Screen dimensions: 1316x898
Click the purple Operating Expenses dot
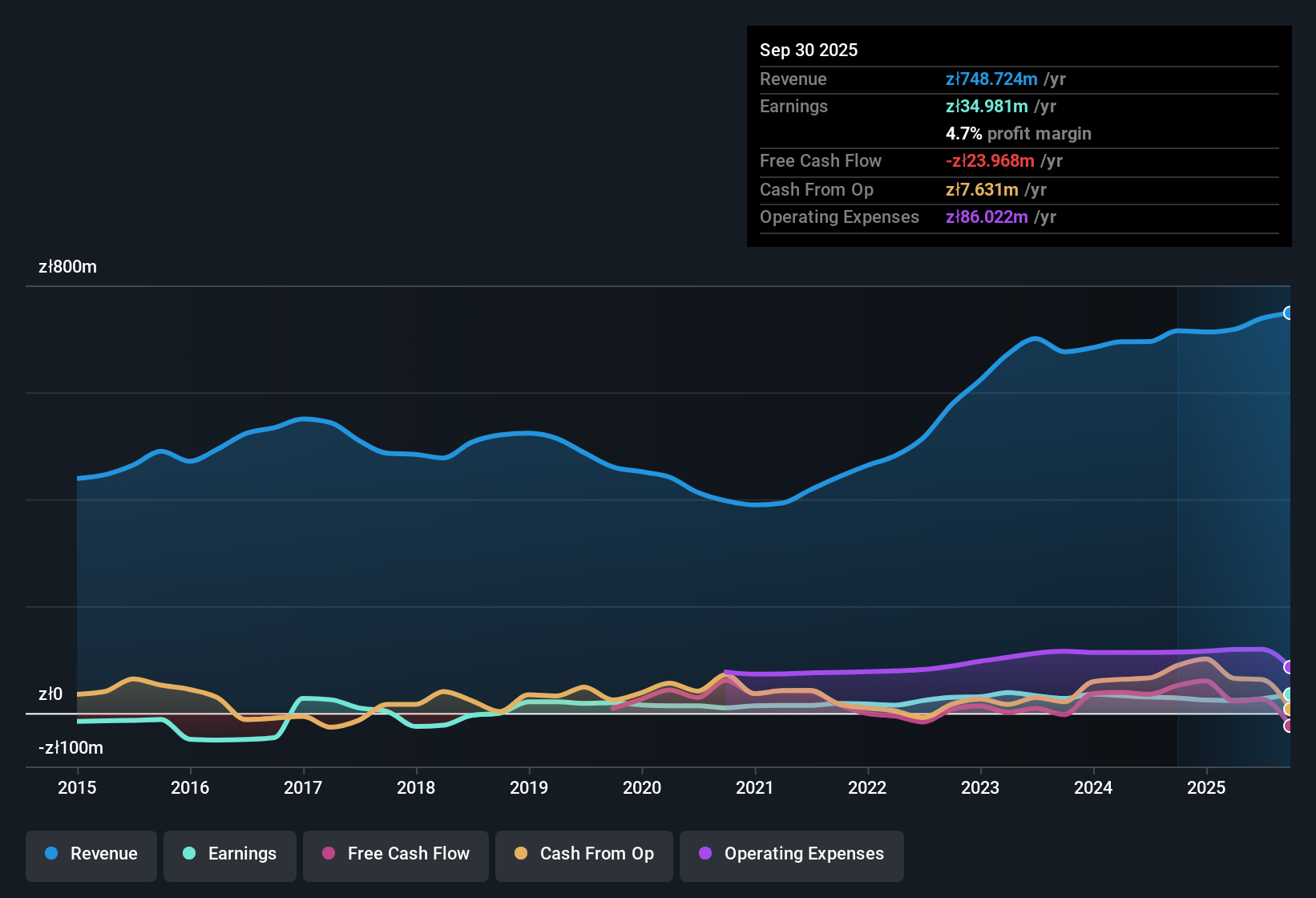point(704,854)
